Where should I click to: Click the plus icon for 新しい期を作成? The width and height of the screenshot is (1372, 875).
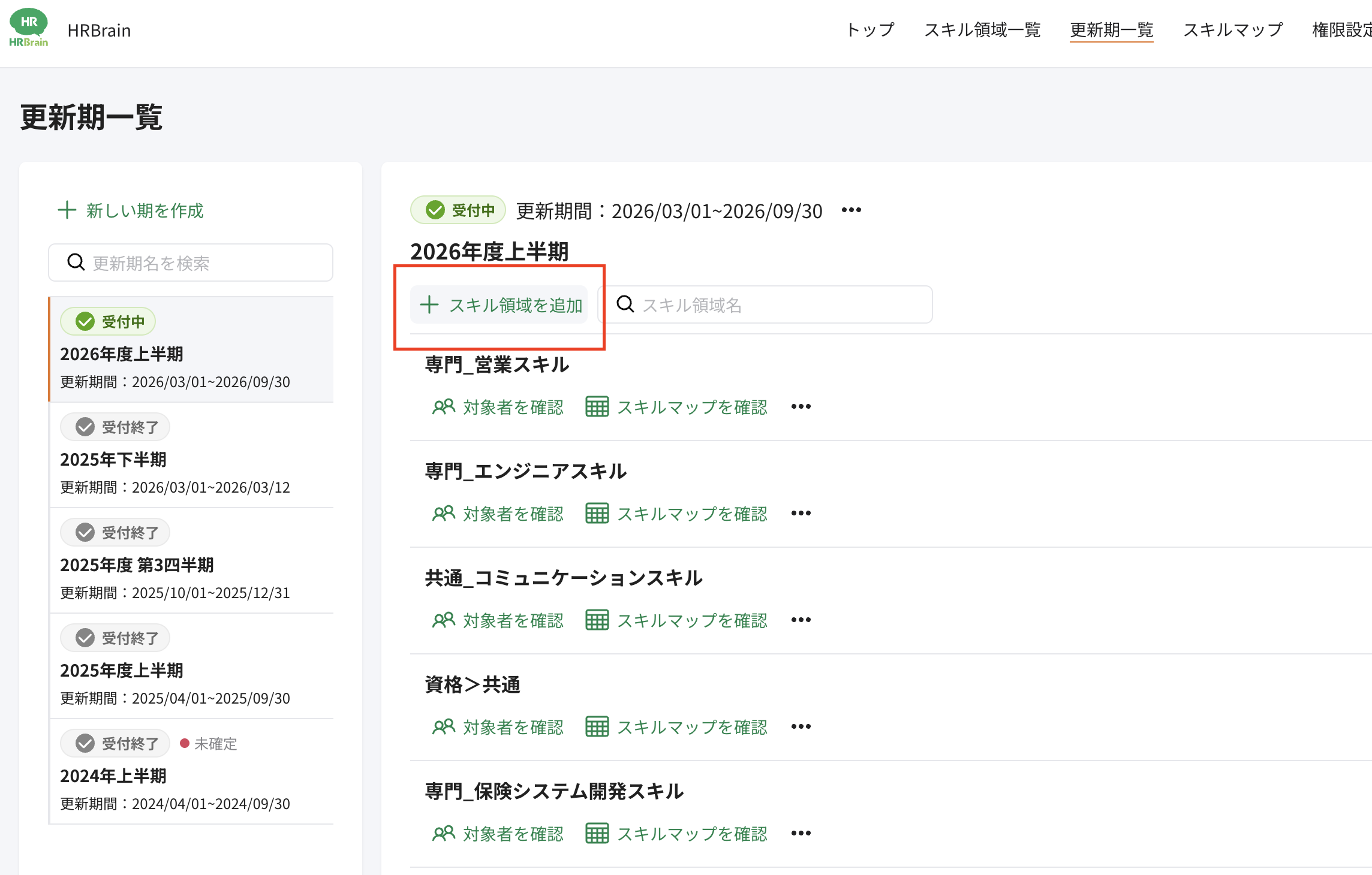pos(67,210)
